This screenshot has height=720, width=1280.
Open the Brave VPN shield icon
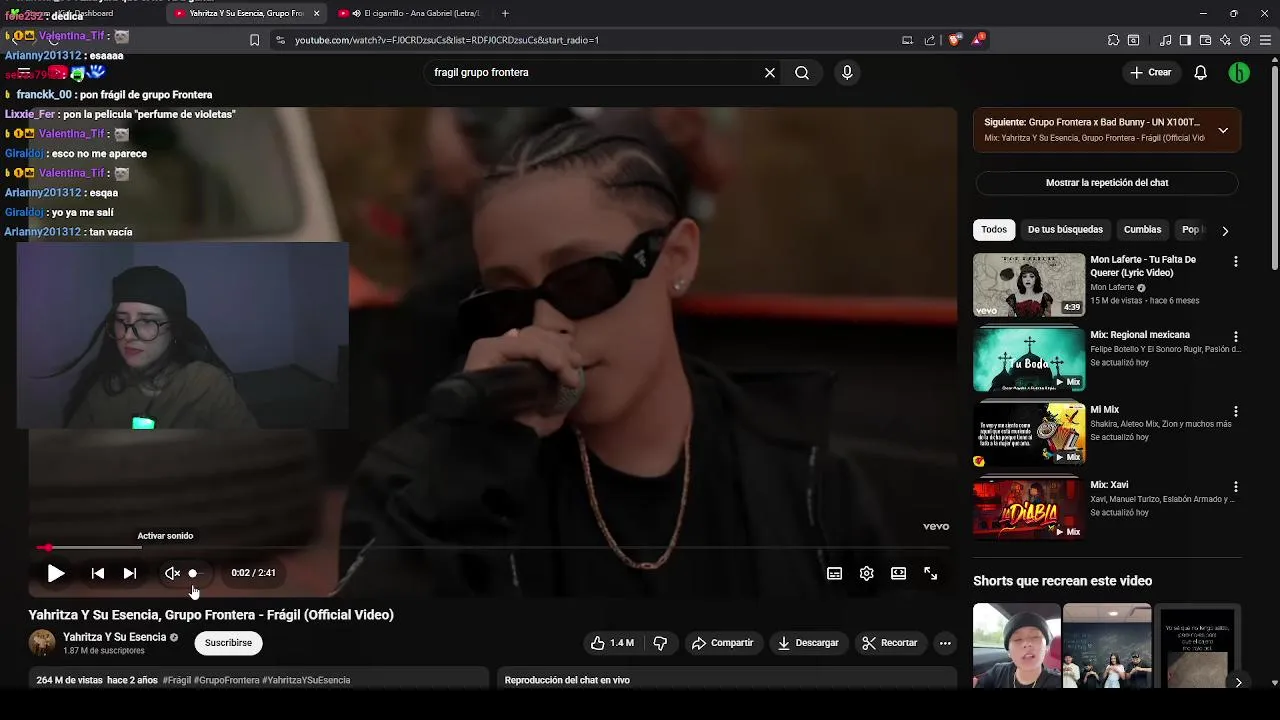1245,40
